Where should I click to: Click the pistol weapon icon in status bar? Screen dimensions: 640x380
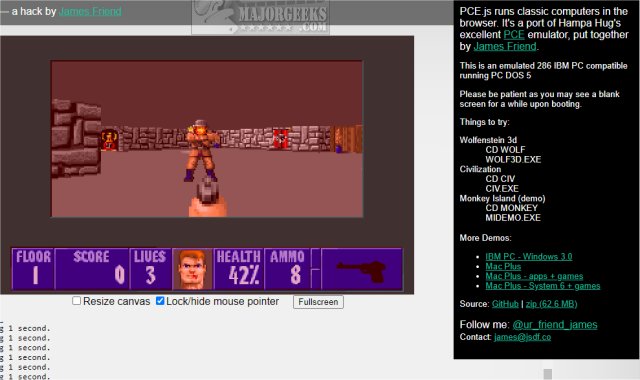[361, 271]
